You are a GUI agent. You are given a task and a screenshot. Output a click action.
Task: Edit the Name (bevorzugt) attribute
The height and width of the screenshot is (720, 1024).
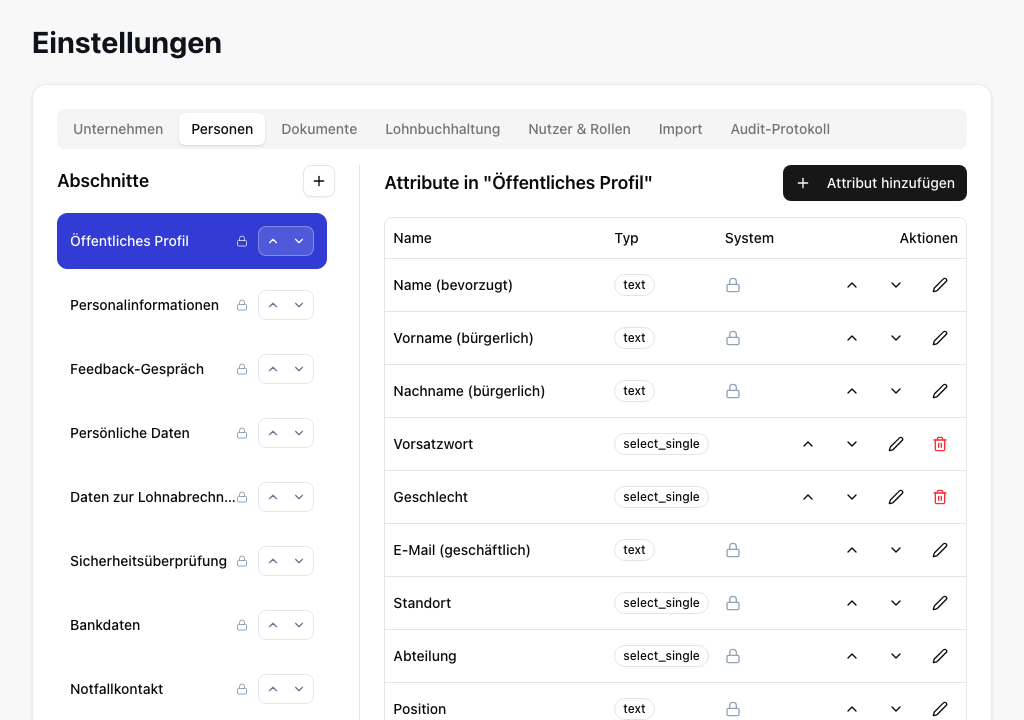tap(940, 285)
